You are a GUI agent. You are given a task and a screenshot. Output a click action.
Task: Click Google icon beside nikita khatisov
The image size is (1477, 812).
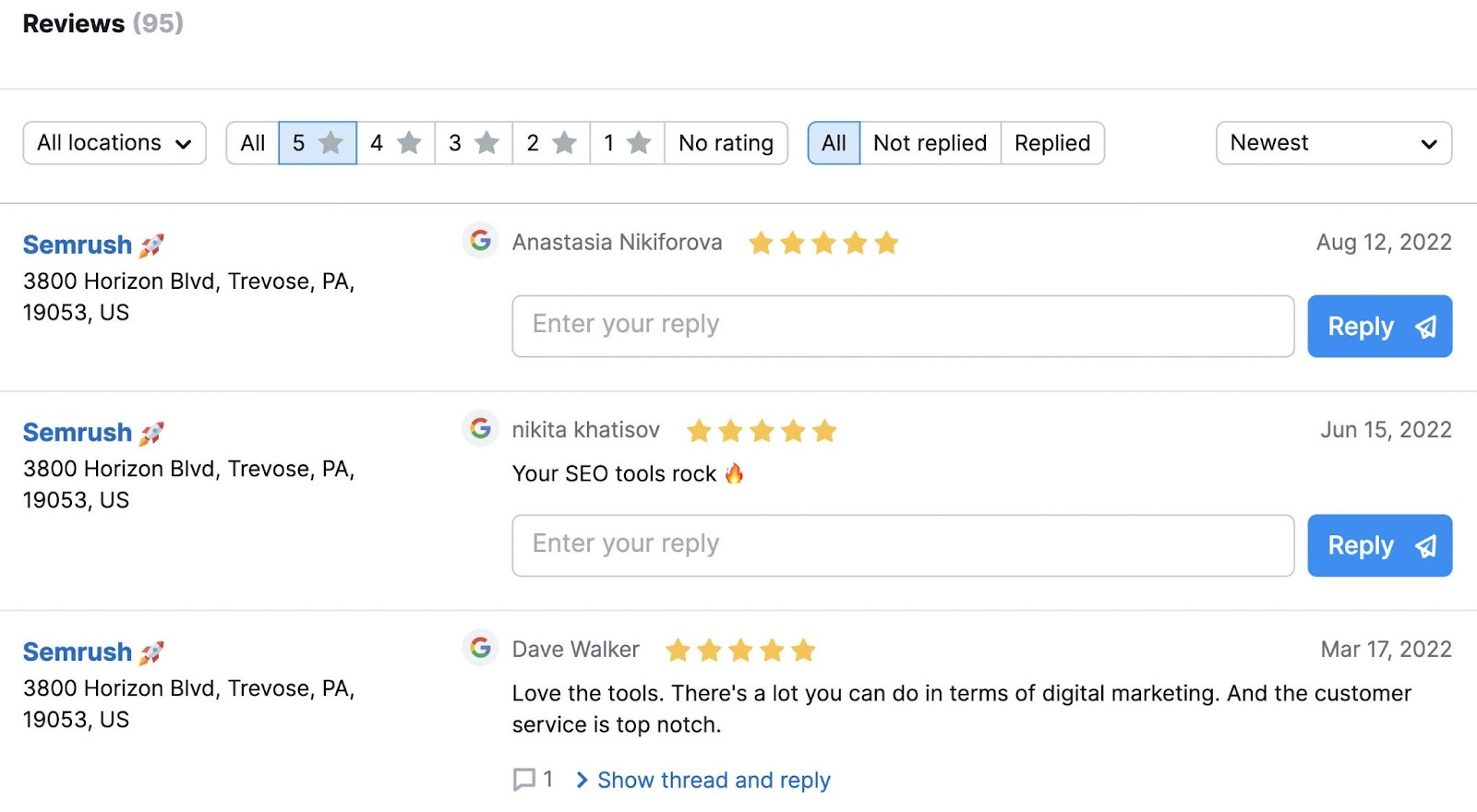point(480,428)
